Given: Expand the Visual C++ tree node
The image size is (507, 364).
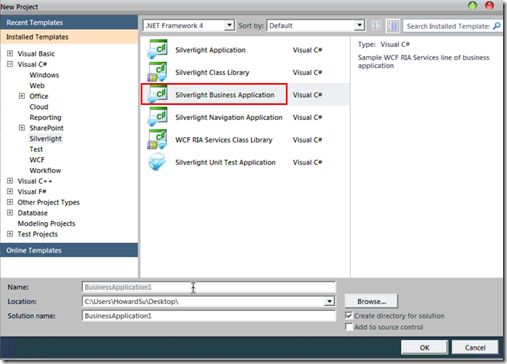Looking at the screenshot, I should (x=10, y=181).
